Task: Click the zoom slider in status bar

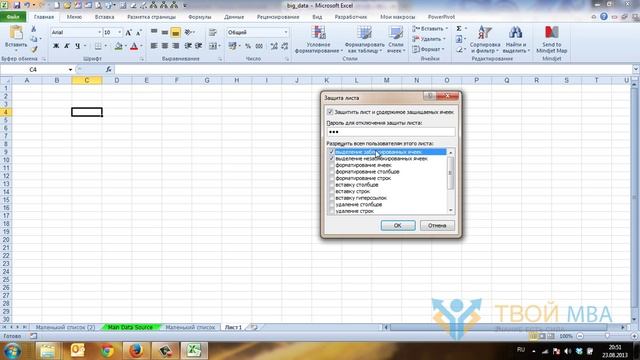Action: tap(607, 336)
